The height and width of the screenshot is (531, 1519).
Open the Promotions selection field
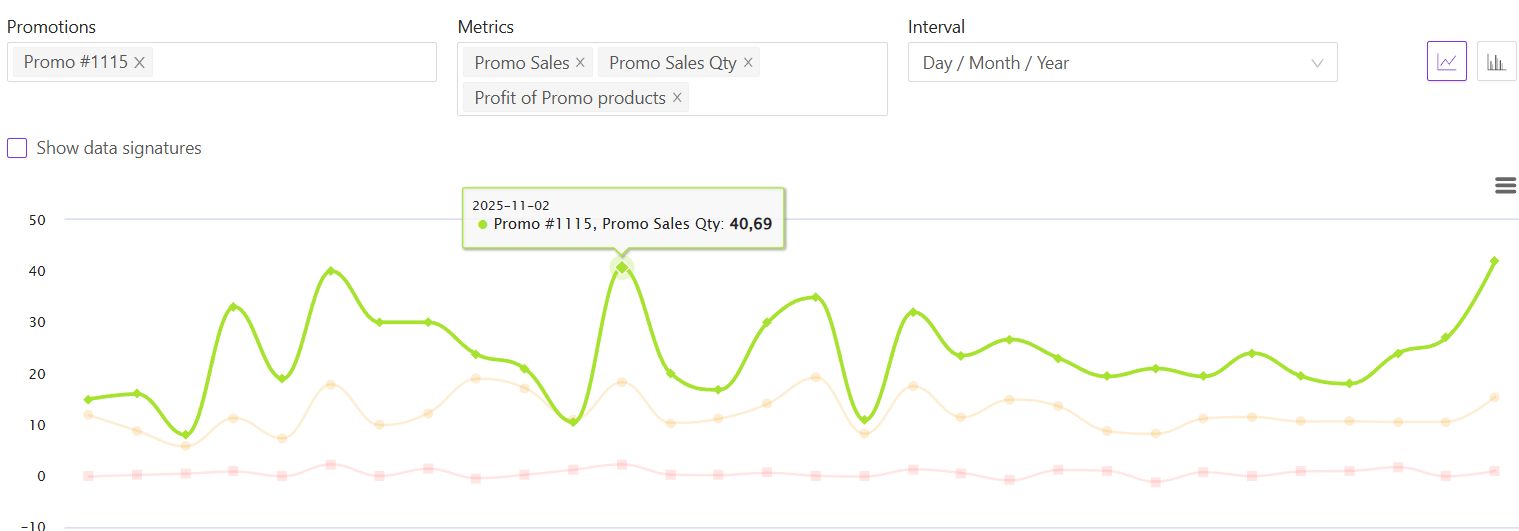click(x=290, y=62)
